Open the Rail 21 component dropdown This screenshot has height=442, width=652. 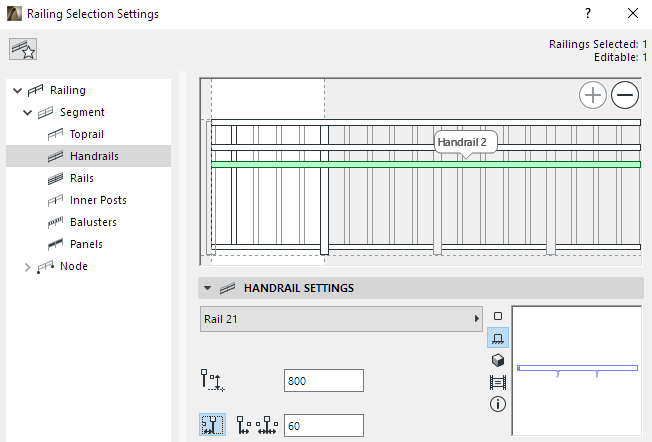(341, 319)
